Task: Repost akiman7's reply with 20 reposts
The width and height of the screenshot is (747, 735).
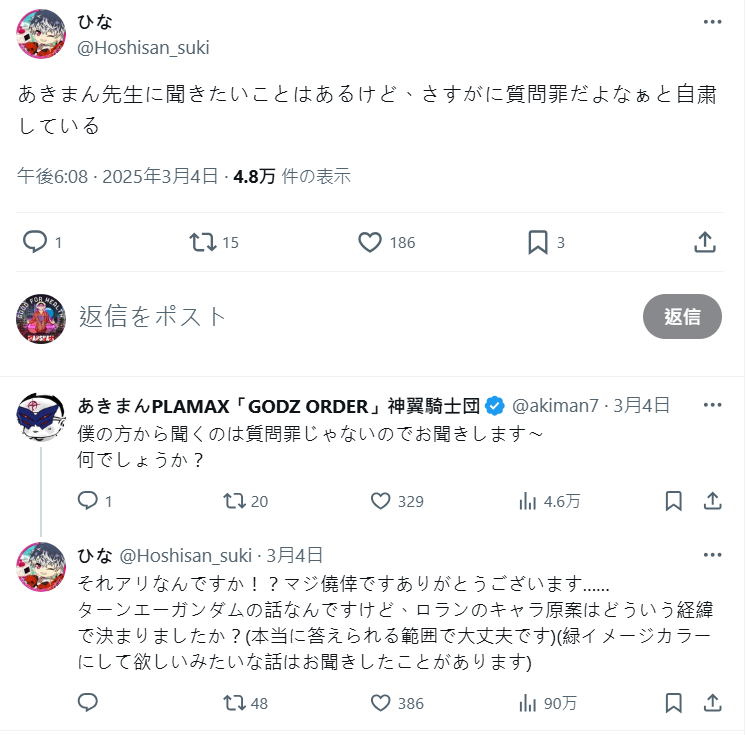Action: pos(234,501)
